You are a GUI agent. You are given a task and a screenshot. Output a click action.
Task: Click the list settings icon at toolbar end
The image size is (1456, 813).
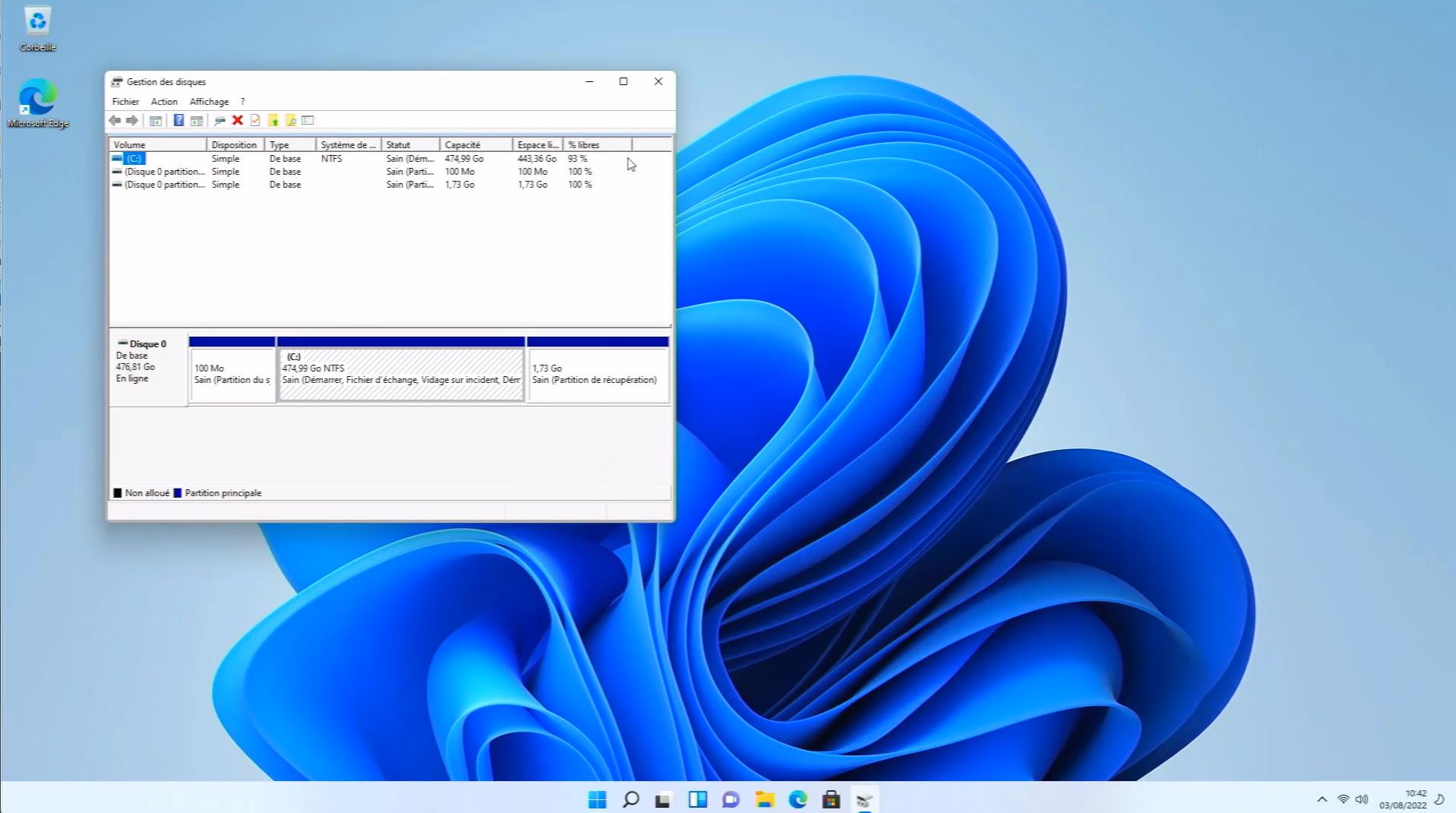point(308,120)
